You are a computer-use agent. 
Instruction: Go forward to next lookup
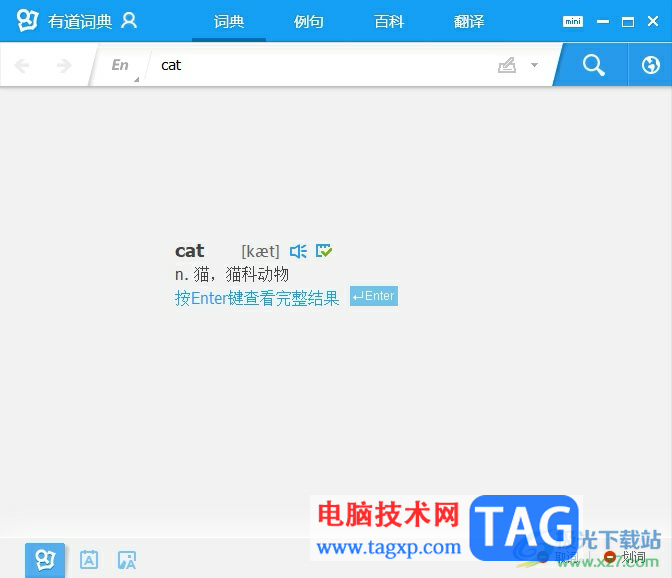click(64, 66)
